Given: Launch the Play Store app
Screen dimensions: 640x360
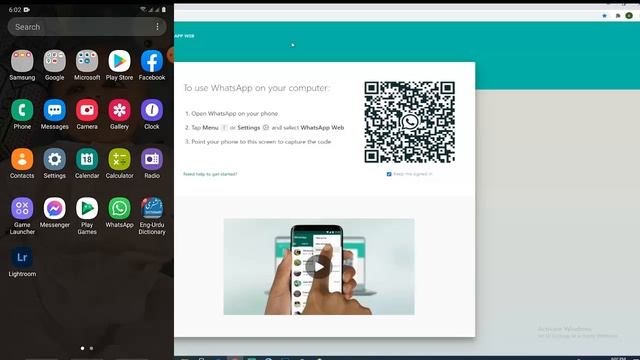Looking at the screenshot, I should tap(119, 61).
